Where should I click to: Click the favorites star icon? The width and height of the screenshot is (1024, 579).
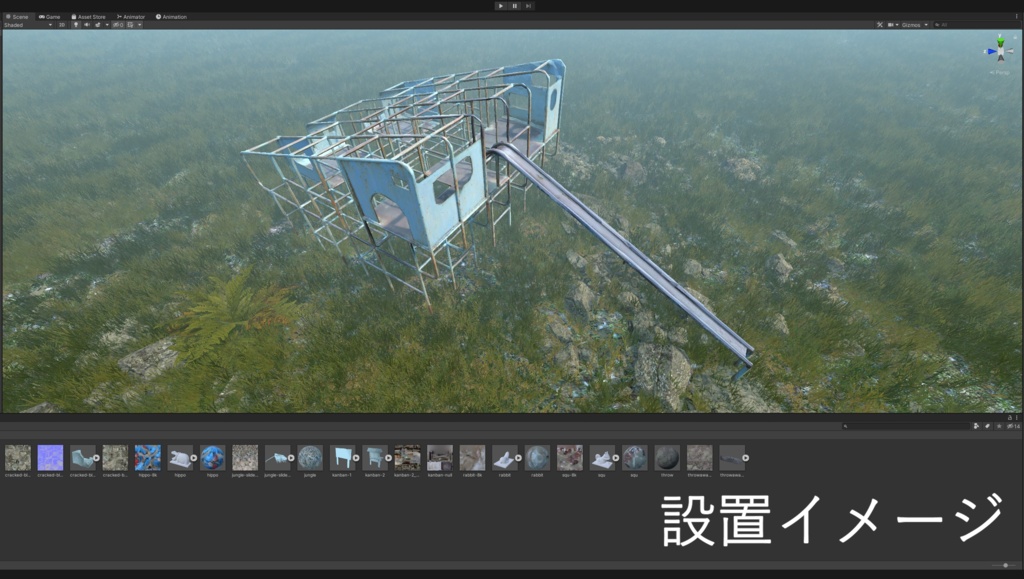point(999,426)
